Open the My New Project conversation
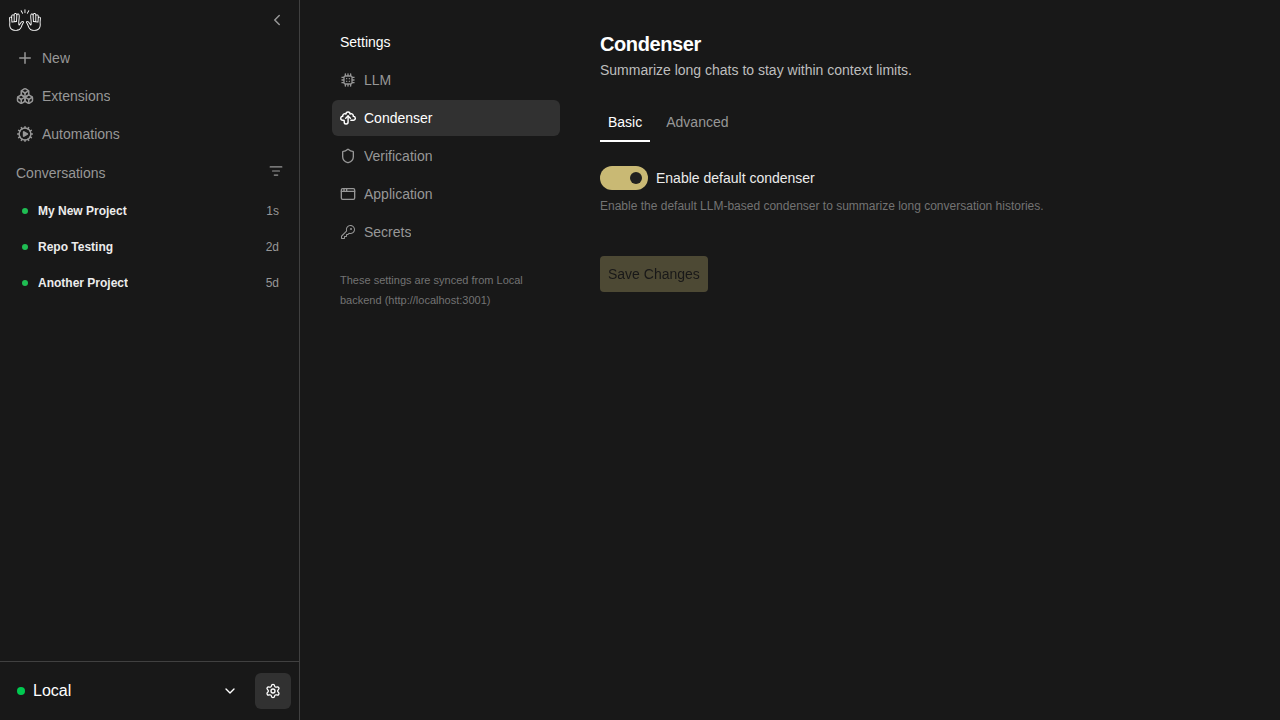Screen dimensions: 1280x720 point(150,211)
